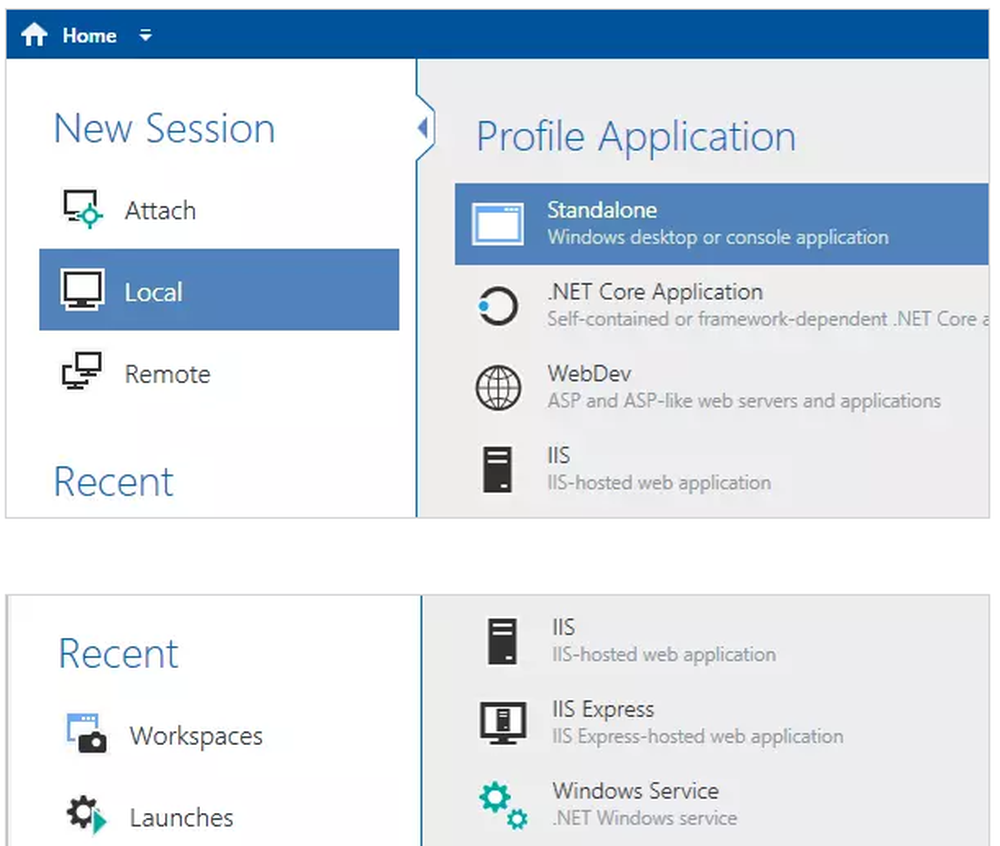Click IIS server icon in bottom panel
Image resolution: width=1000 pixels, height=846 pixels.
(503, 641)
